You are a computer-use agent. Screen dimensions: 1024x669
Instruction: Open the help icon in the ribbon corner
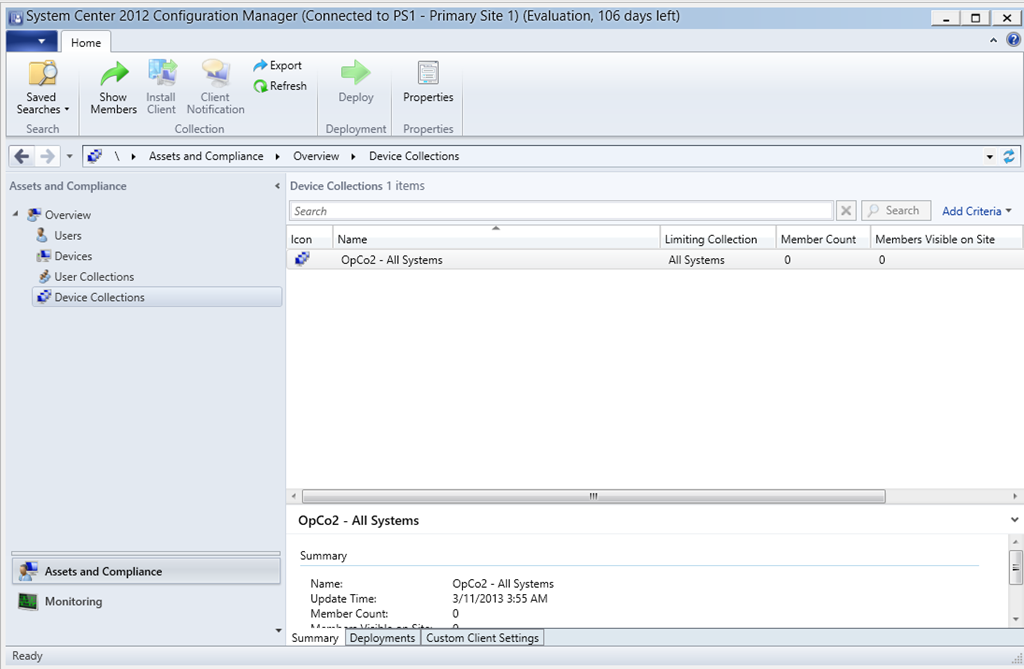click(1013, 40)
